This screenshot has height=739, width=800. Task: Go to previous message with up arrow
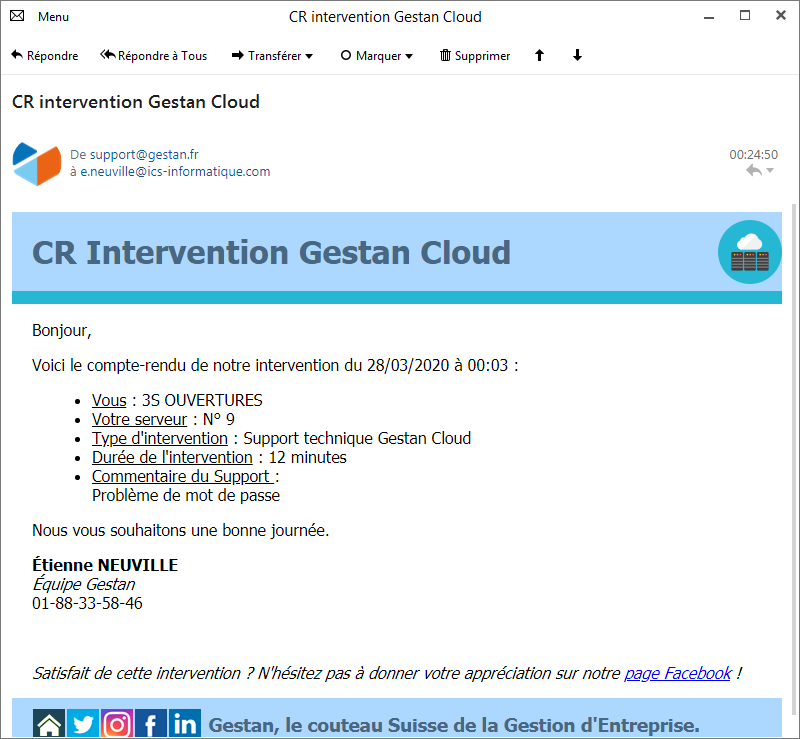pos(540,56)
